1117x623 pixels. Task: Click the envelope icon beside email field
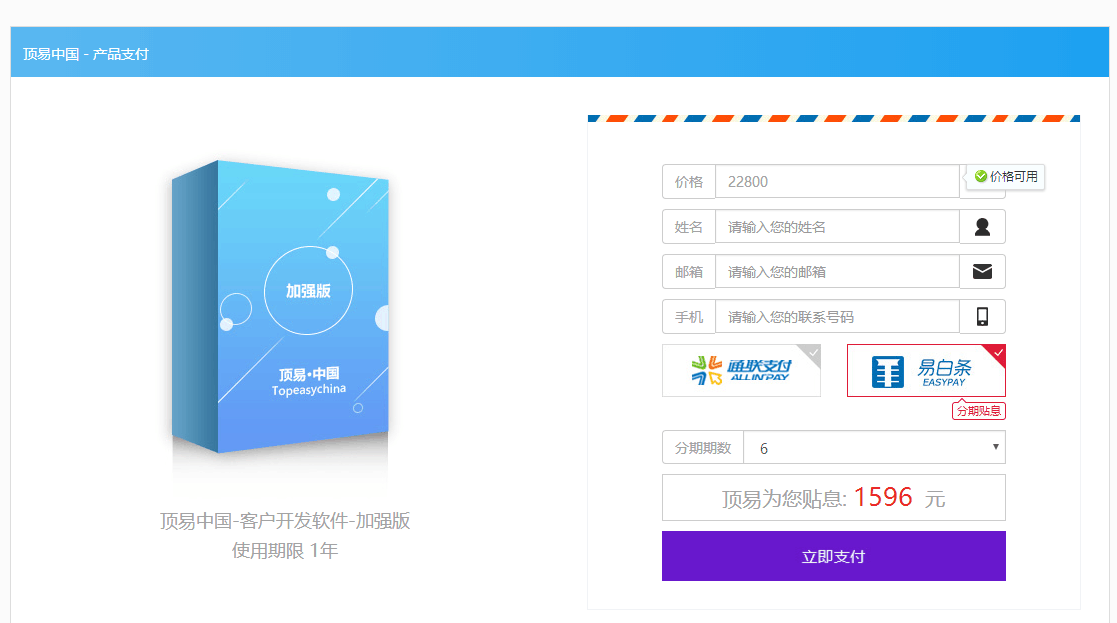(x=982, y=271)
